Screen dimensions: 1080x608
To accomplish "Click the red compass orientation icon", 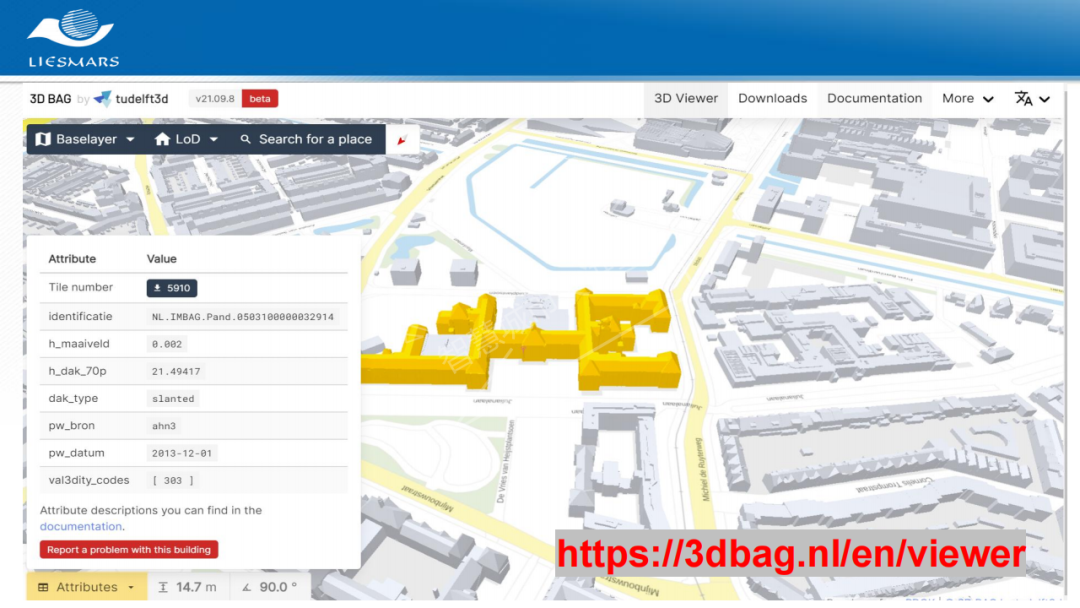I will 402,140.
